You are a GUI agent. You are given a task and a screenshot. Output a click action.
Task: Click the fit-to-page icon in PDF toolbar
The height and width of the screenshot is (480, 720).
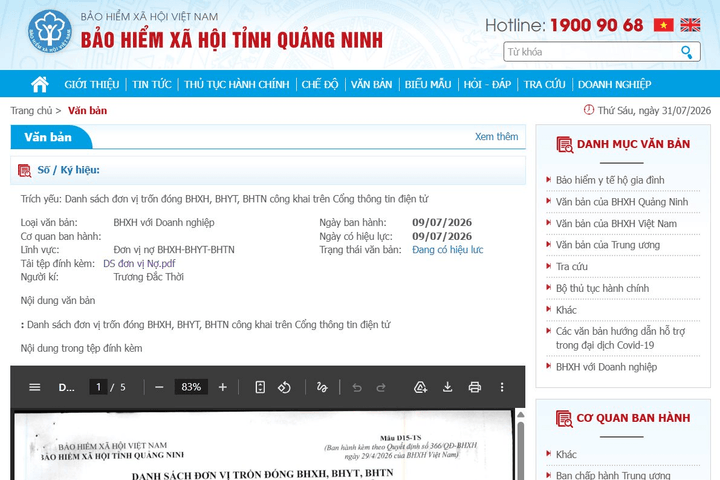click(260, 387)
